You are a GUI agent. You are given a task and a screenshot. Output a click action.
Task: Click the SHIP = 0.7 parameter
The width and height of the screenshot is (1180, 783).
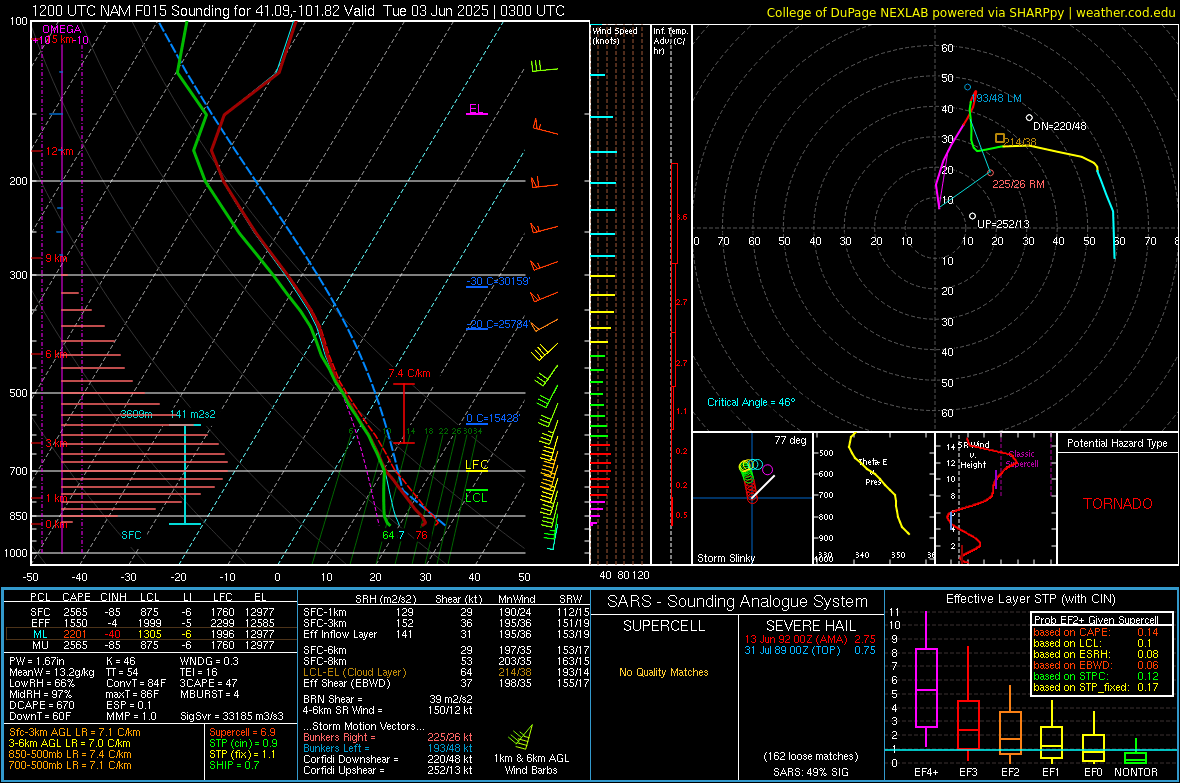[234, 765]
